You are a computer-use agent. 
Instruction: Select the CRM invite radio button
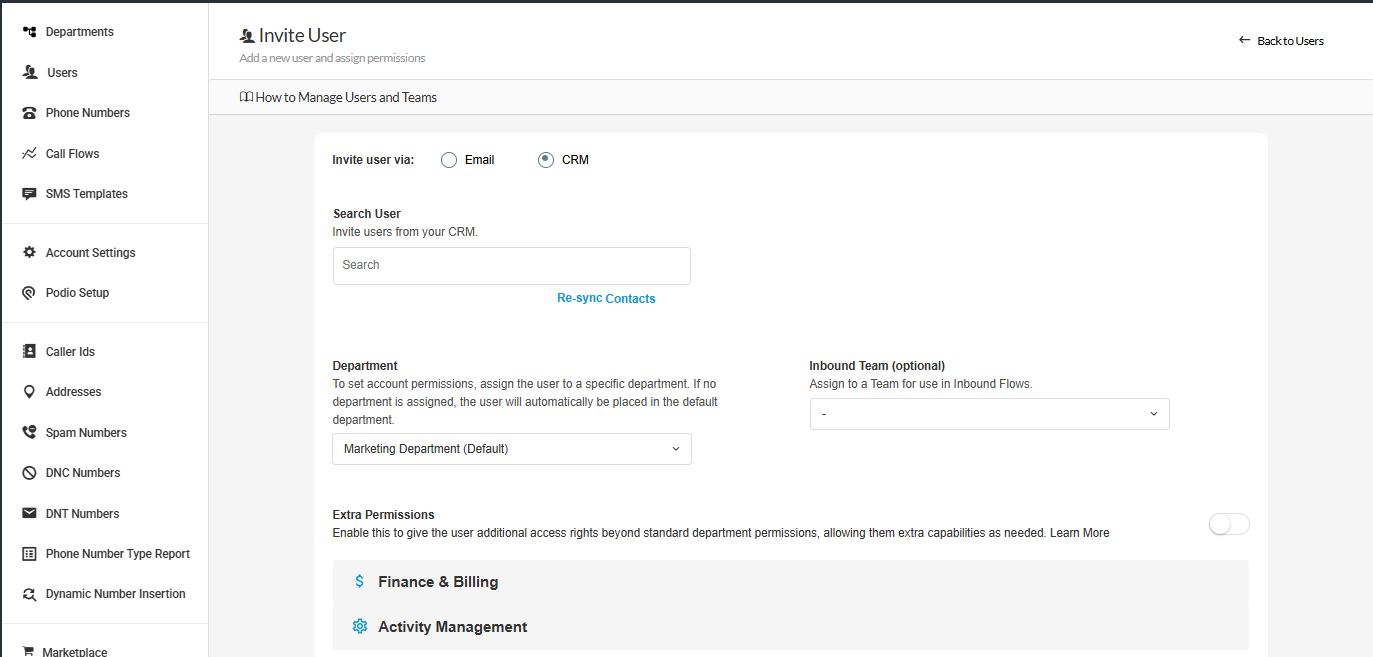coord(546,160)
